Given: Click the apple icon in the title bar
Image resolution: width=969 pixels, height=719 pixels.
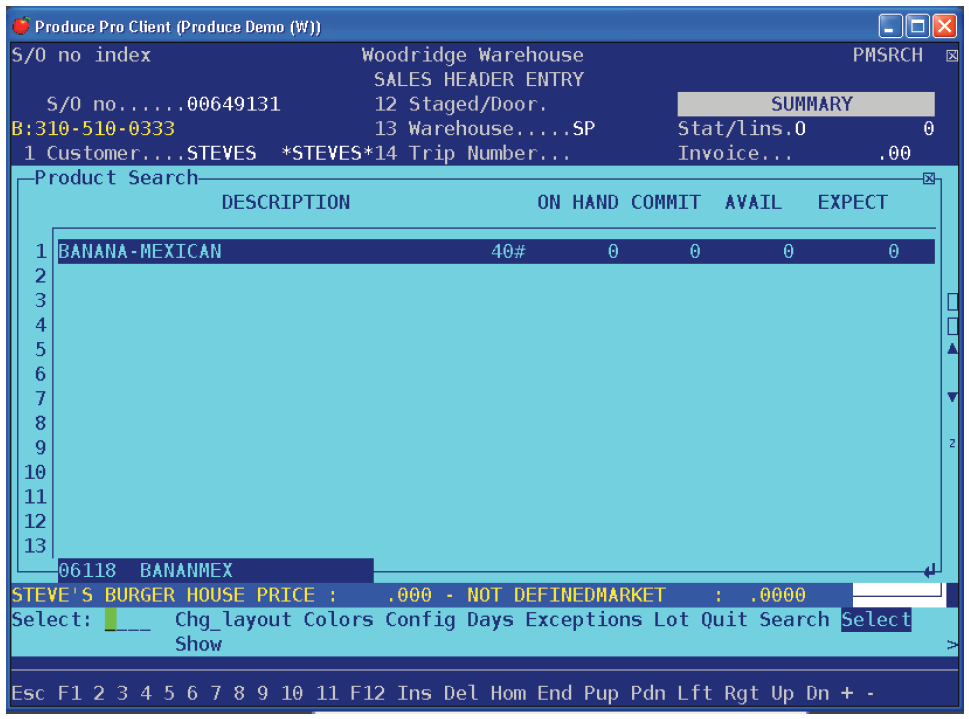Looking at the screenshot, I should (x=21, y=26).
